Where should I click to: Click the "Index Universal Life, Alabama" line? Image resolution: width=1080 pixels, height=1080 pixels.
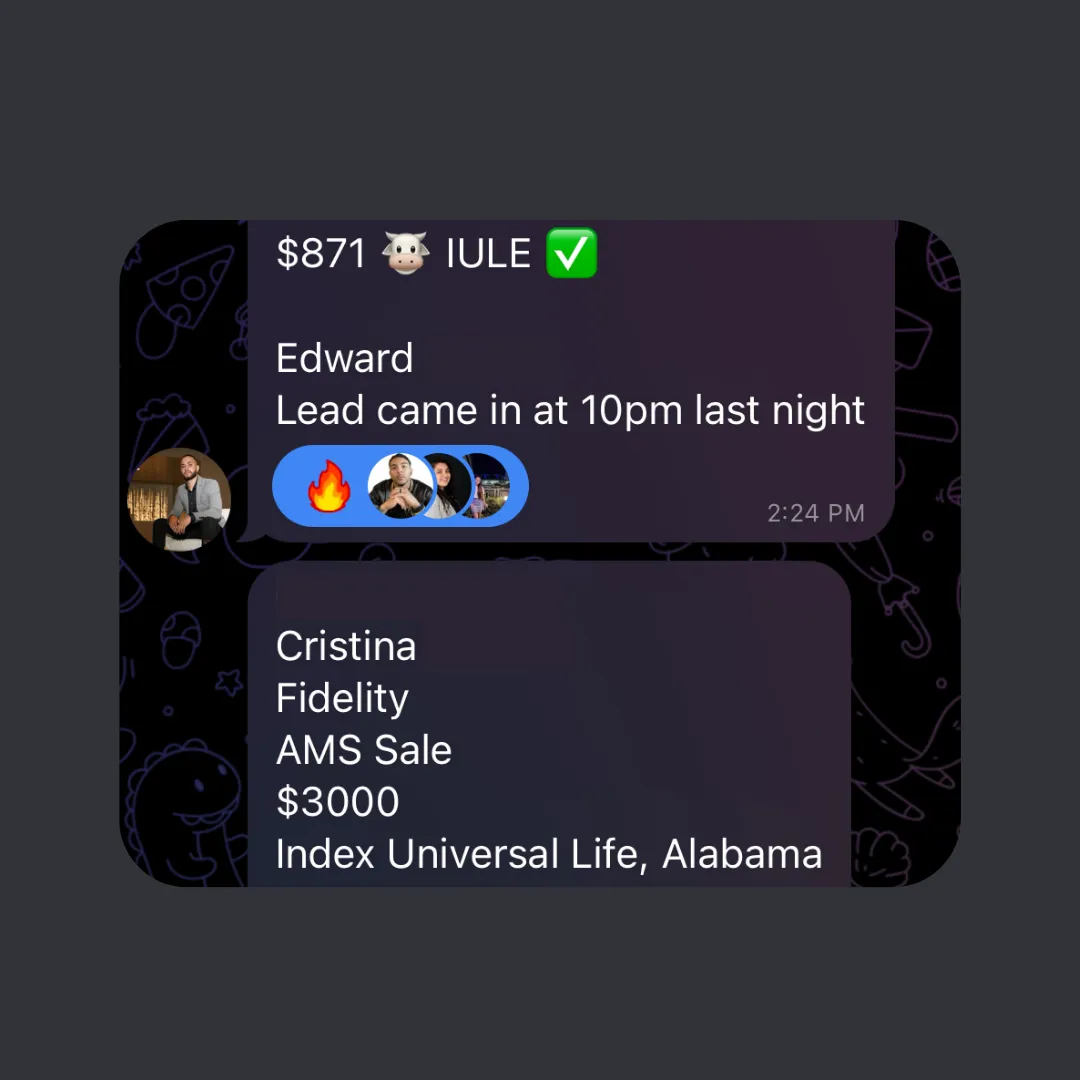(549, 854)
